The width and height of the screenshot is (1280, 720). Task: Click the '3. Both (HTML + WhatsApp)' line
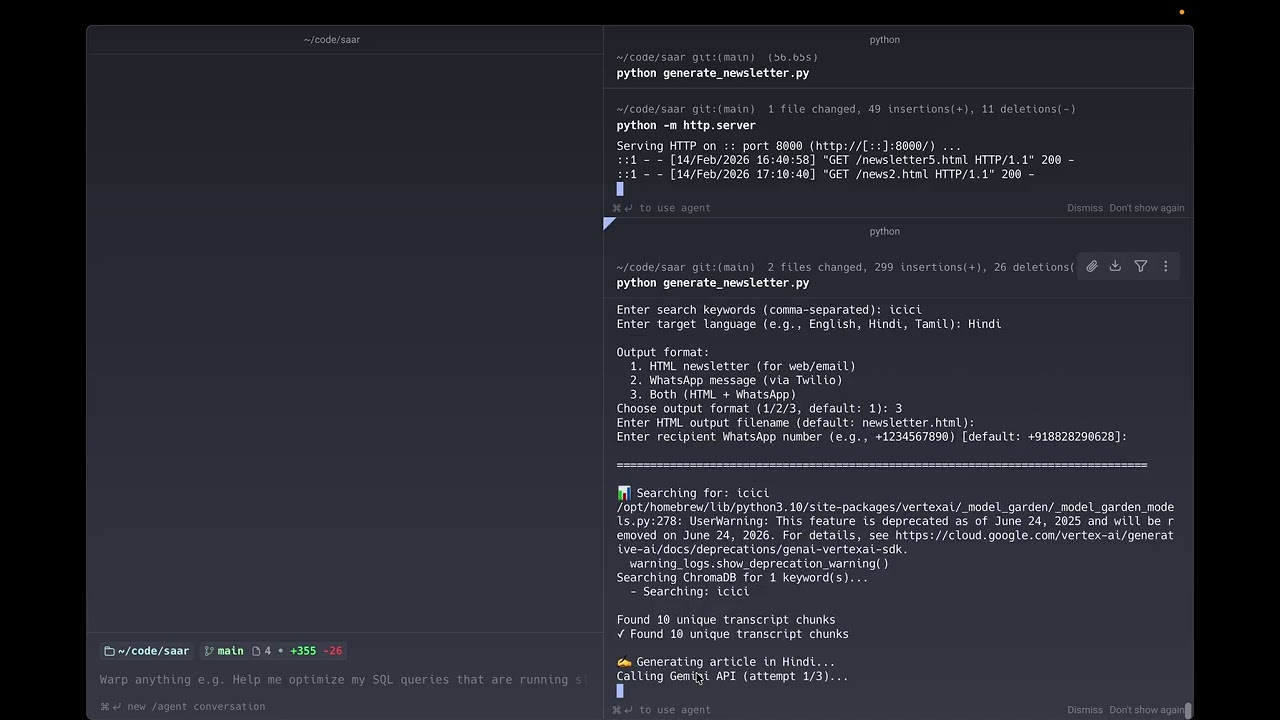713,394
